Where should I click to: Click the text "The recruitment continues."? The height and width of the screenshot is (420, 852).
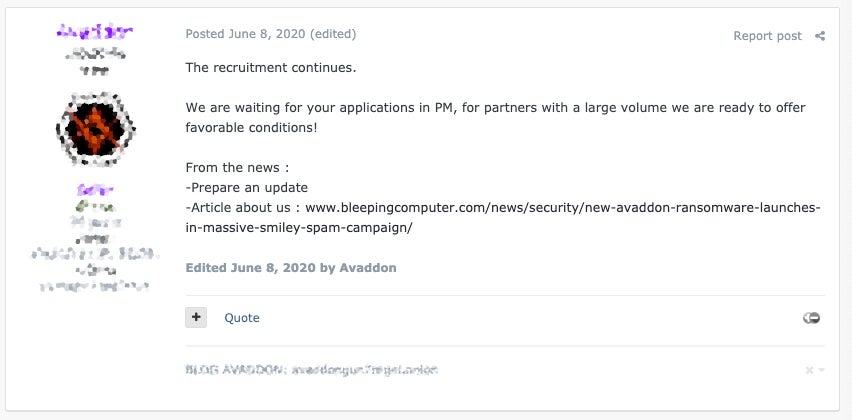[x=271, y=68]
